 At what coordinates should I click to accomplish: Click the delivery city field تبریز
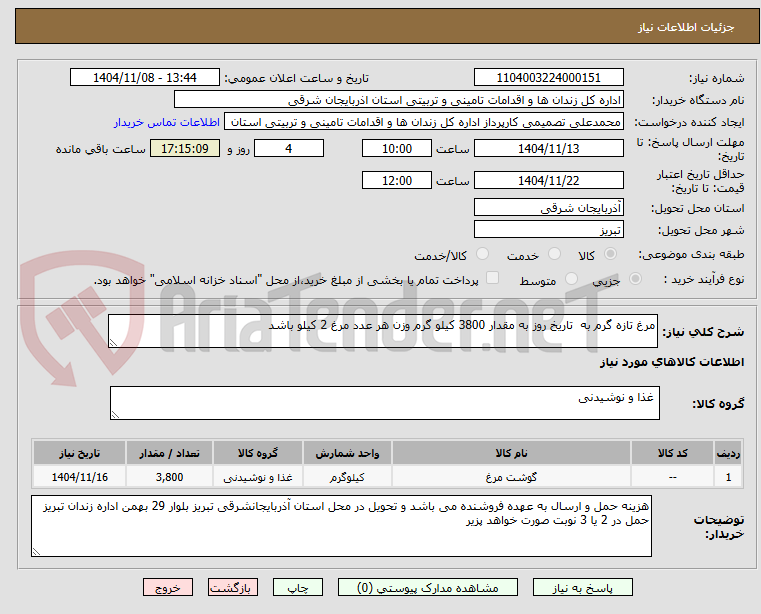548,230
